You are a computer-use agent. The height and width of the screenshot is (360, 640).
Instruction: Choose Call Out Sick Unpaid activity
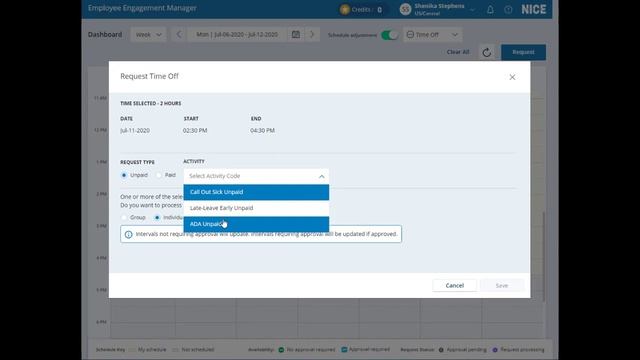pos(256,192)
